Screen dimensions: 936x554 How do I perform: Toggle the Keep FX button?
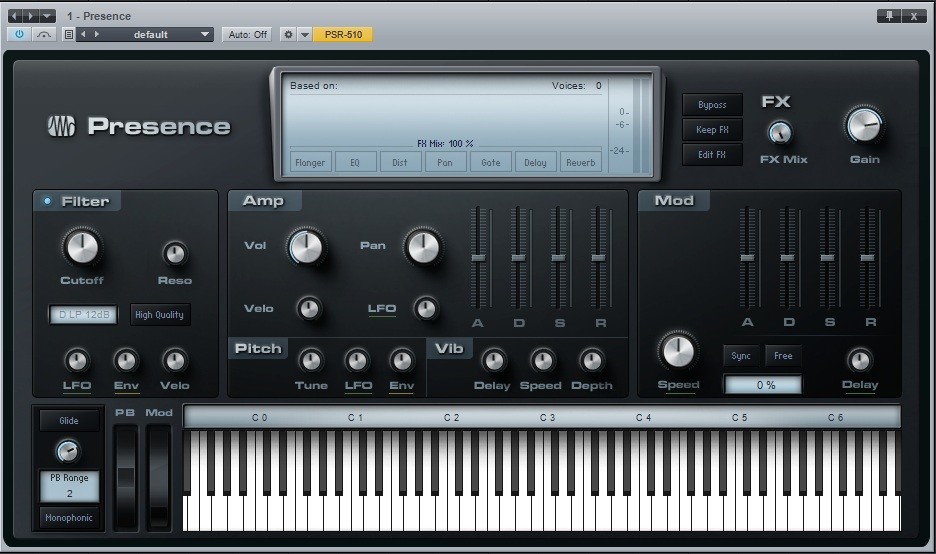(712, 130)
